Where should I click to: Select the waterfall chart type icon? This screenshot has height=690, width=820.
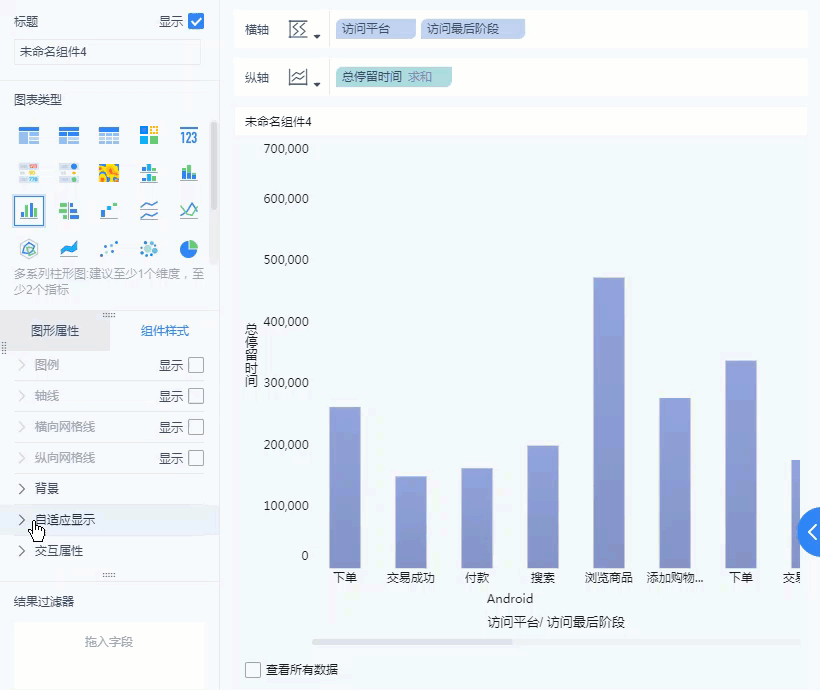109,211
